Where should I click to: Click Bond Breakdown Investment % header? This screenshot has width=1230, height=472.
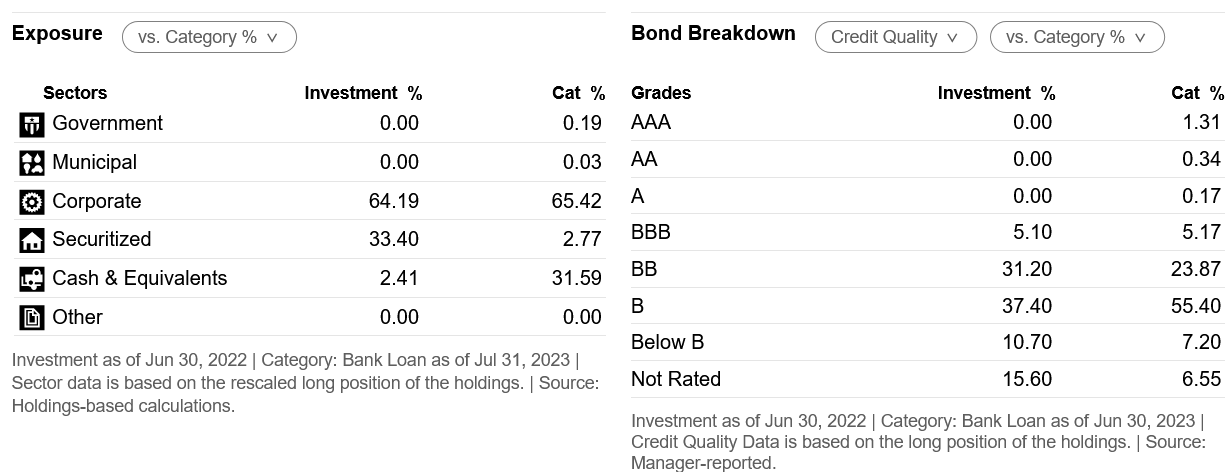996,93
